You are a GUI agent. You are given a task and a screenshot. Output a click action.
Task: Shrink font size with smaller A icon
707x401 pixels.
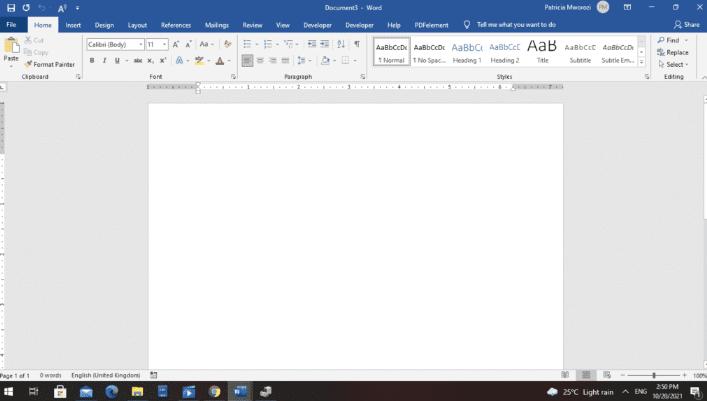click(188, 44)
